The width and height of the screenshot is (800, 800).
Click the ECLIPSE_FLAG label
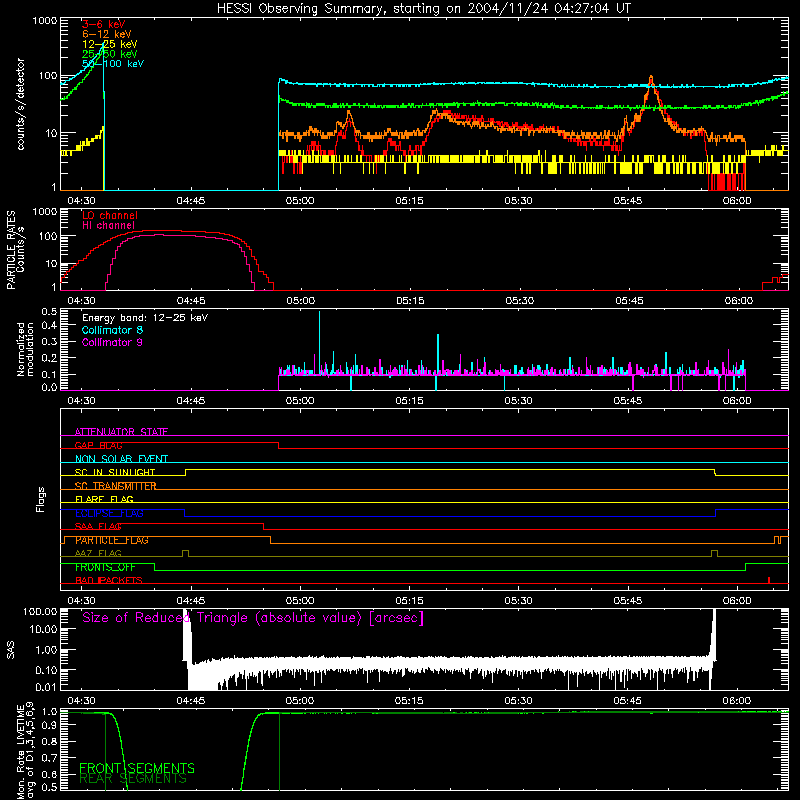pyautogui.click(x=109, y=513)
